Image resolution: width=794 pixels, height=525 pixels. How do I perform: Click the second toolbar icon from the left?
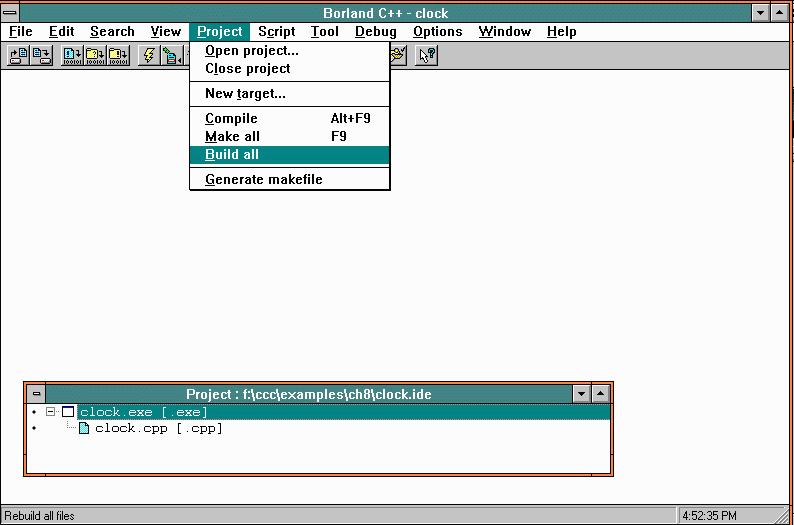tap(41, 56)
